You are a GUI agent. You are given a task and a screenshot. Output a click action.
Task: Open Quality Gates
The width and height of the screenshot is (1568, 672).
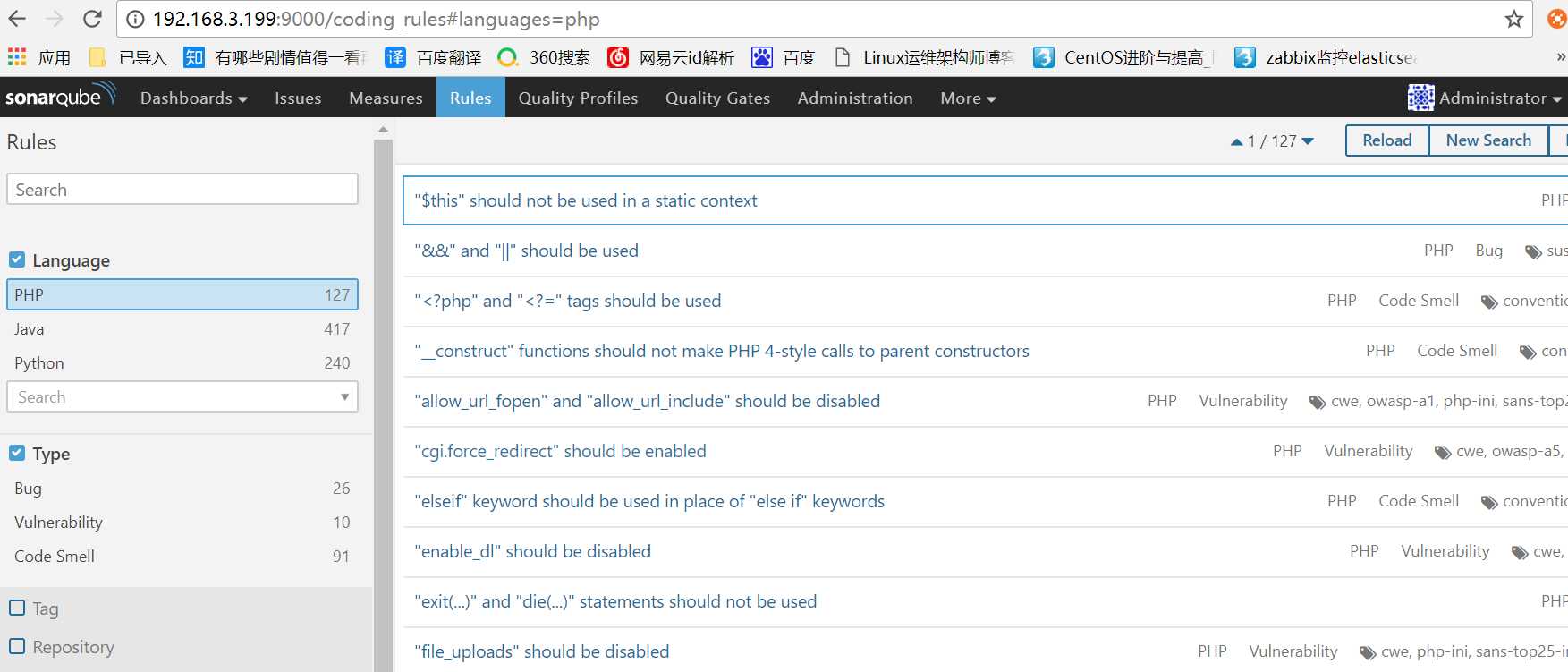coord(717,98)
